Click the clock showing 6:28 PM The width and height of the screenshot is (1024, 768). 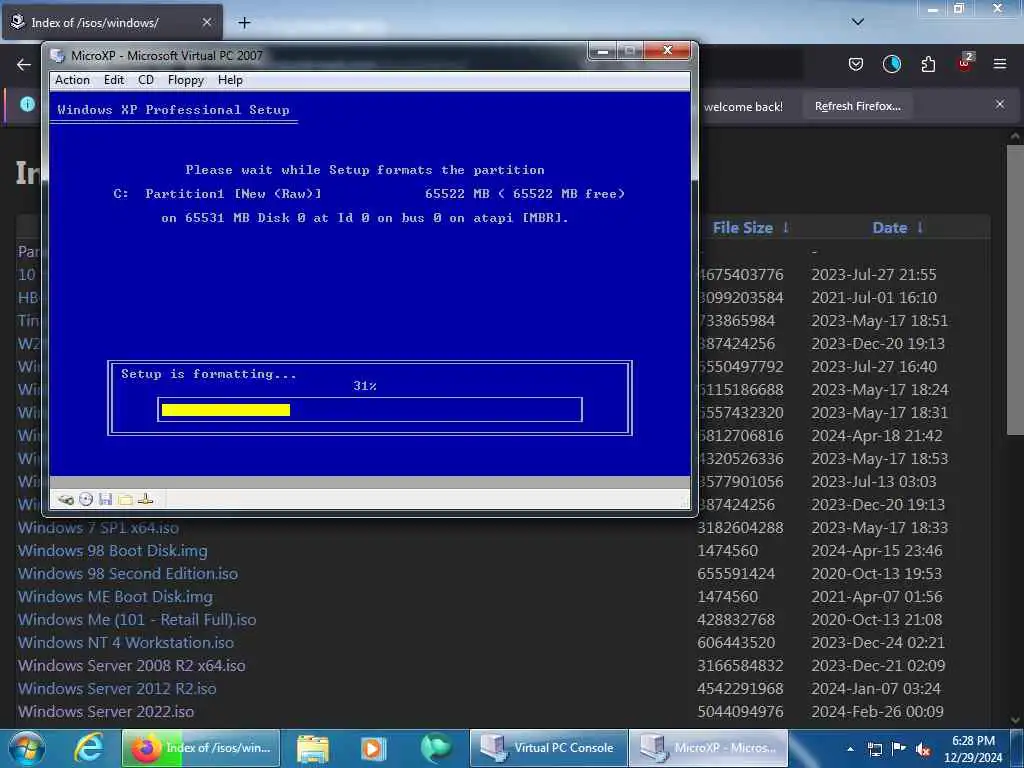(x=973, y=741)
